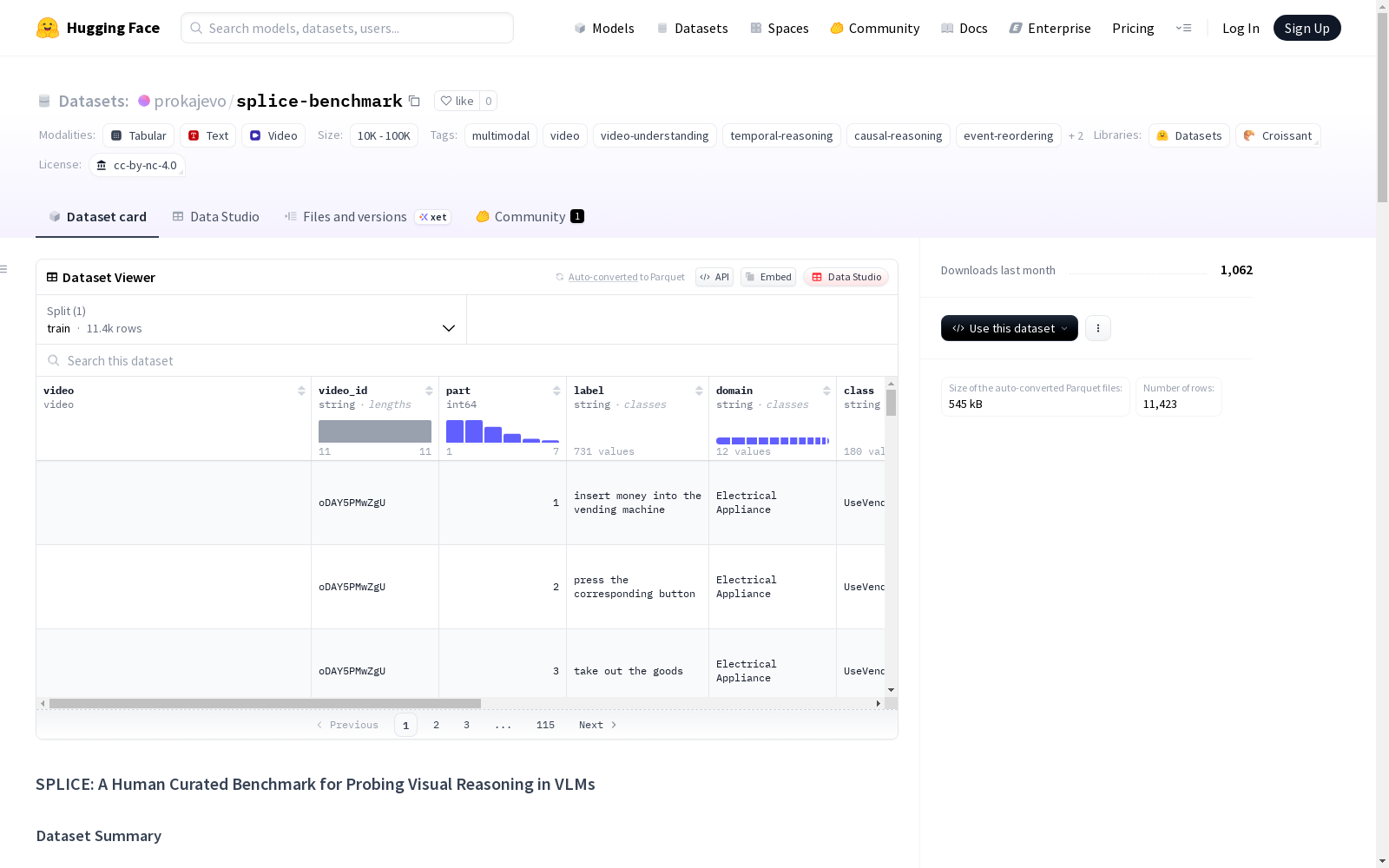Click the cc-by-nc-4.0 license tag

click(x=137, y=165)
